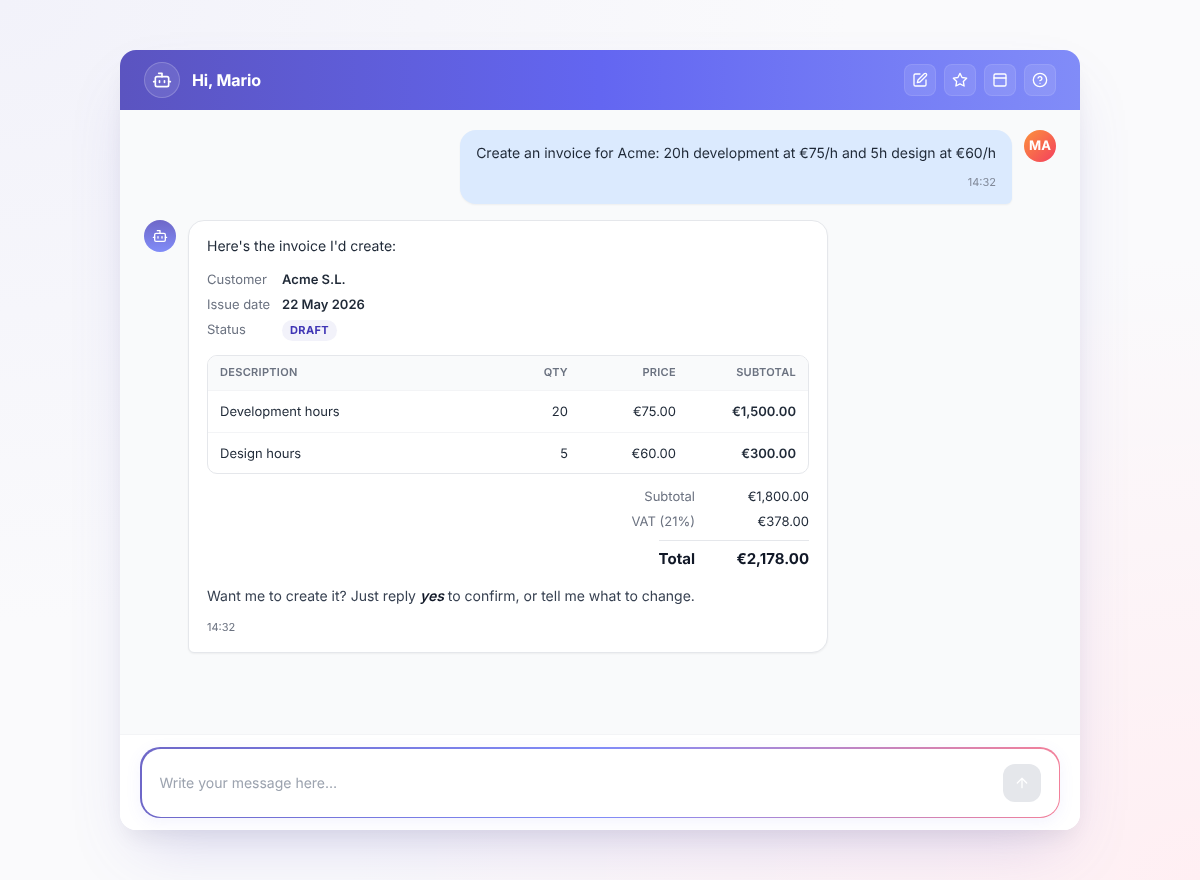Click the star favorites icon
Screen dimensions: 1200x880
[x=960, y=80]
